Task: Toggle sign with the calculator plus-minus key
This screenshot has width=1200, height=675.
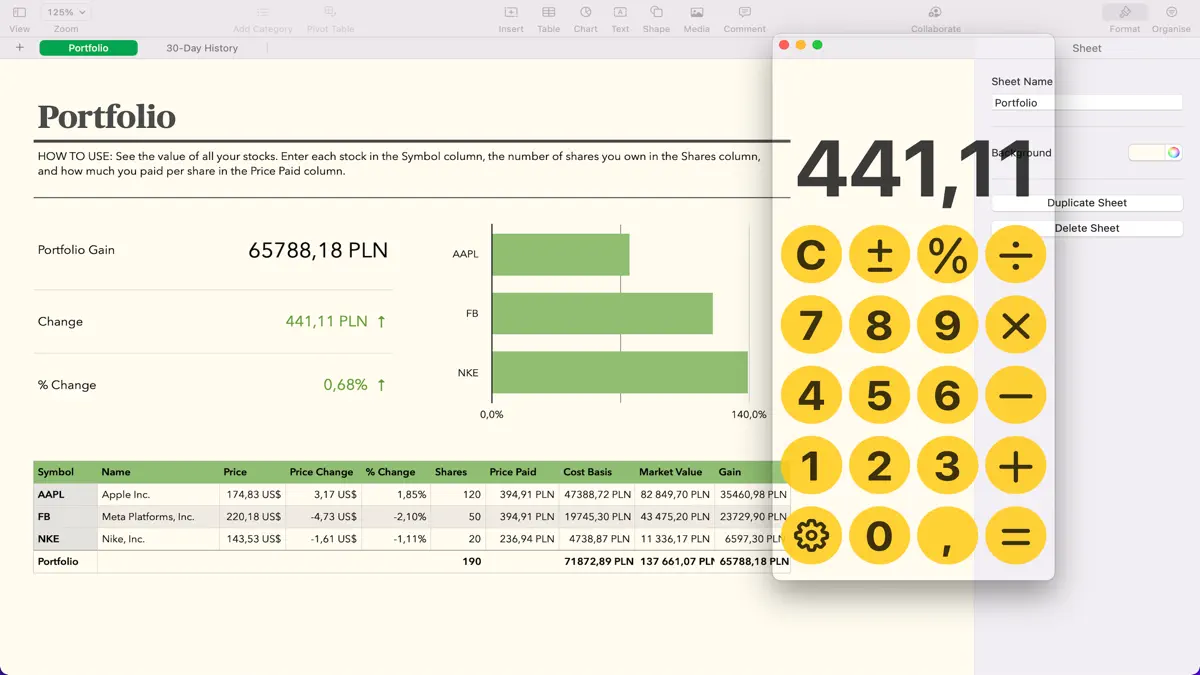Action: [879, 254]
